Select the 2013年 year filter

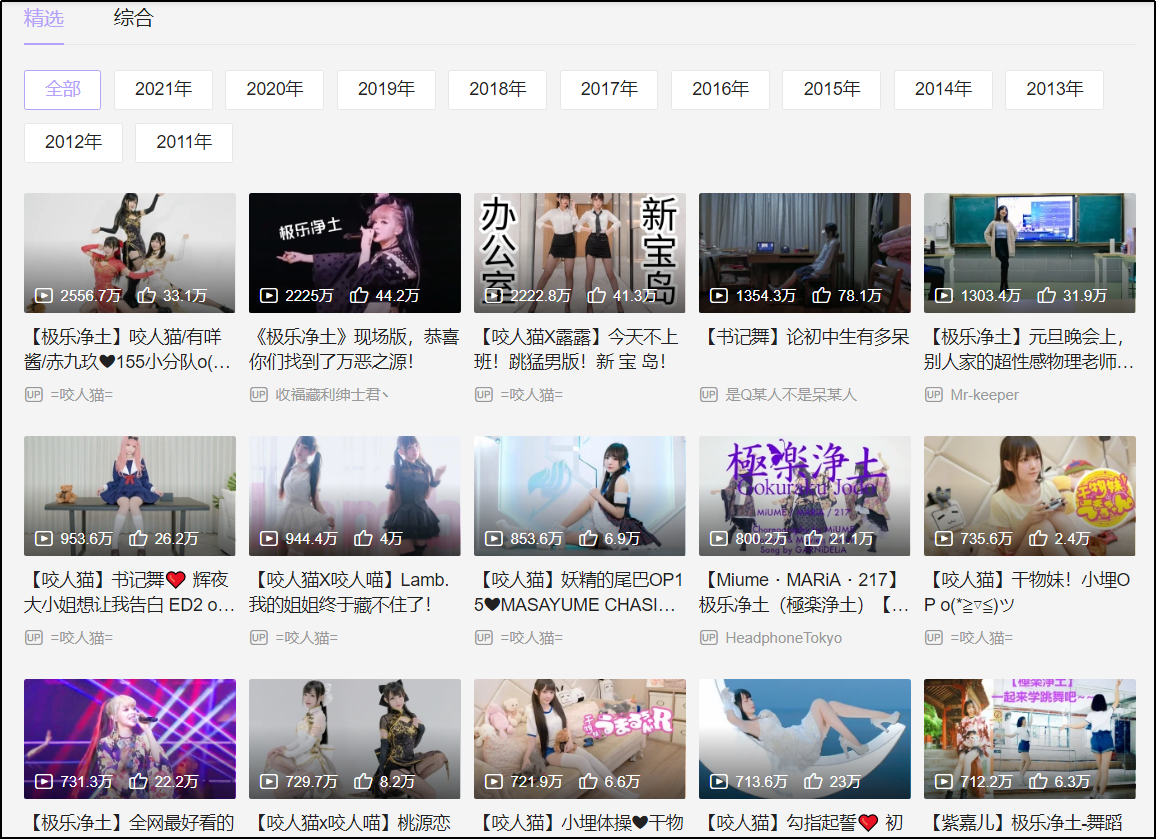[1054, 90]
